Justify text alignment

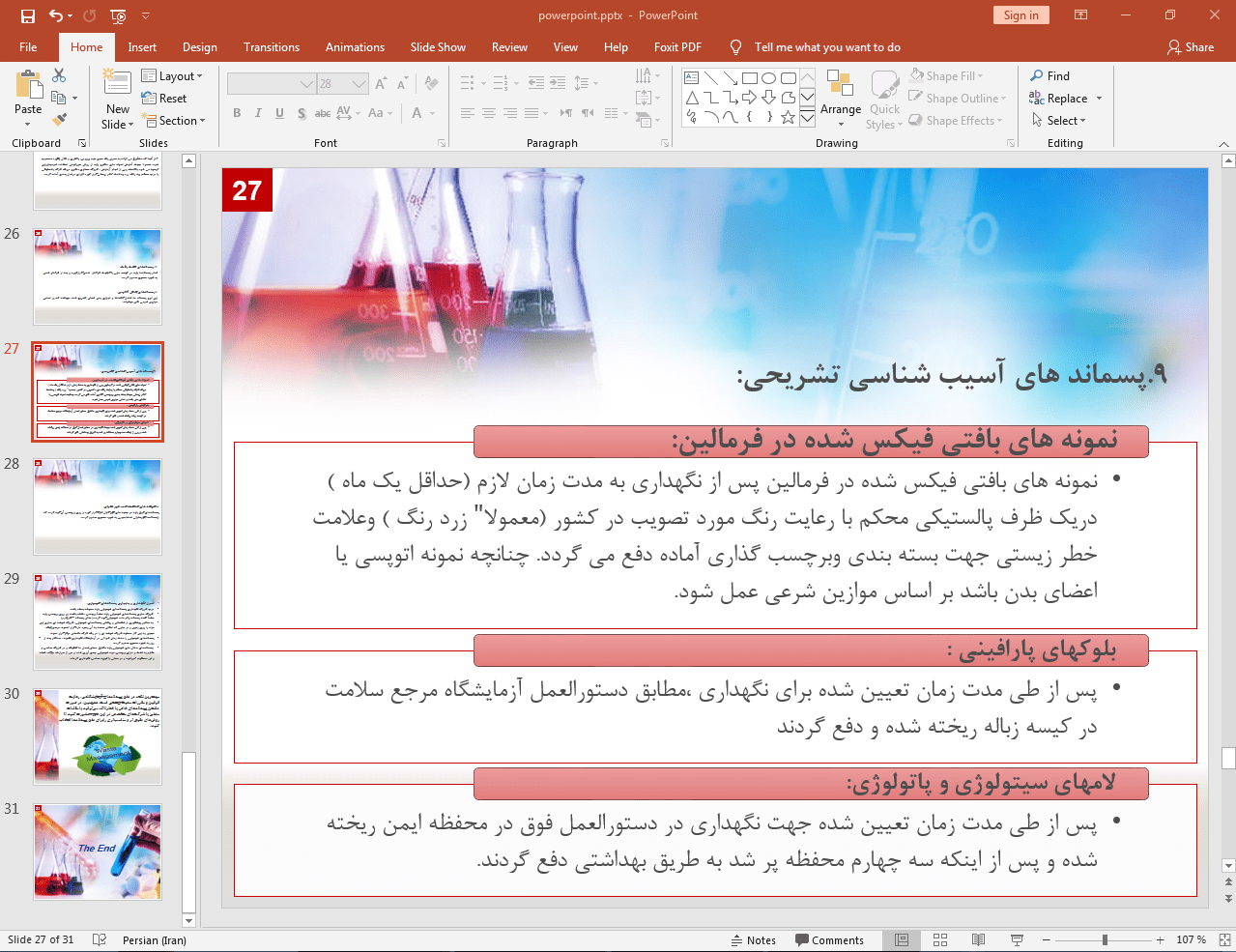pos(532,113)
